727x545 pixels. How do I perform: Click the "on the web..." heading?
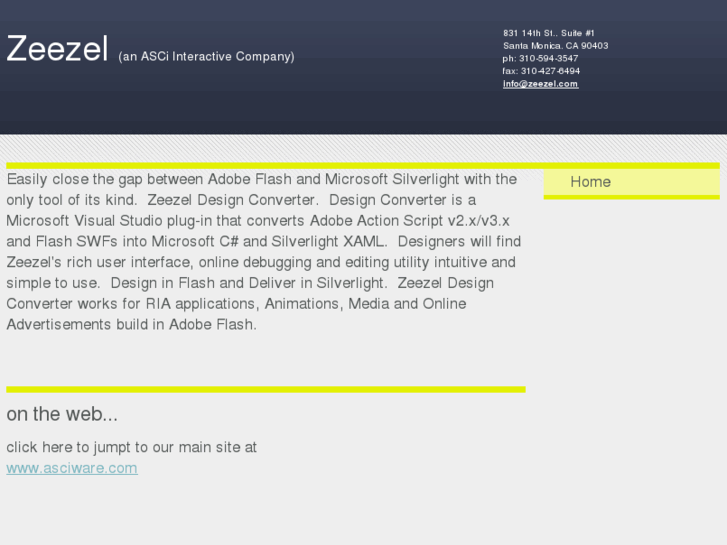pyautogui.click(x=62, y=414)
